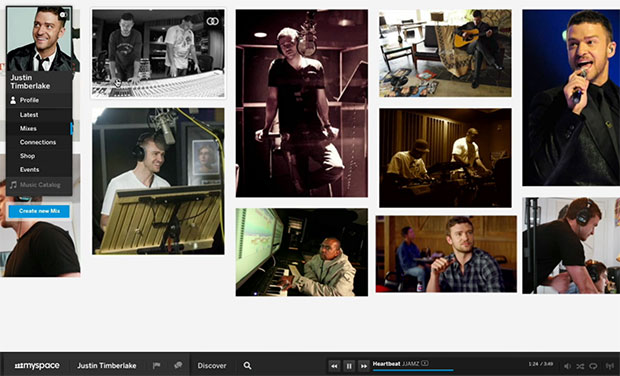
Task: Click the connect icon on the profile picture
Action: [64, 15]
